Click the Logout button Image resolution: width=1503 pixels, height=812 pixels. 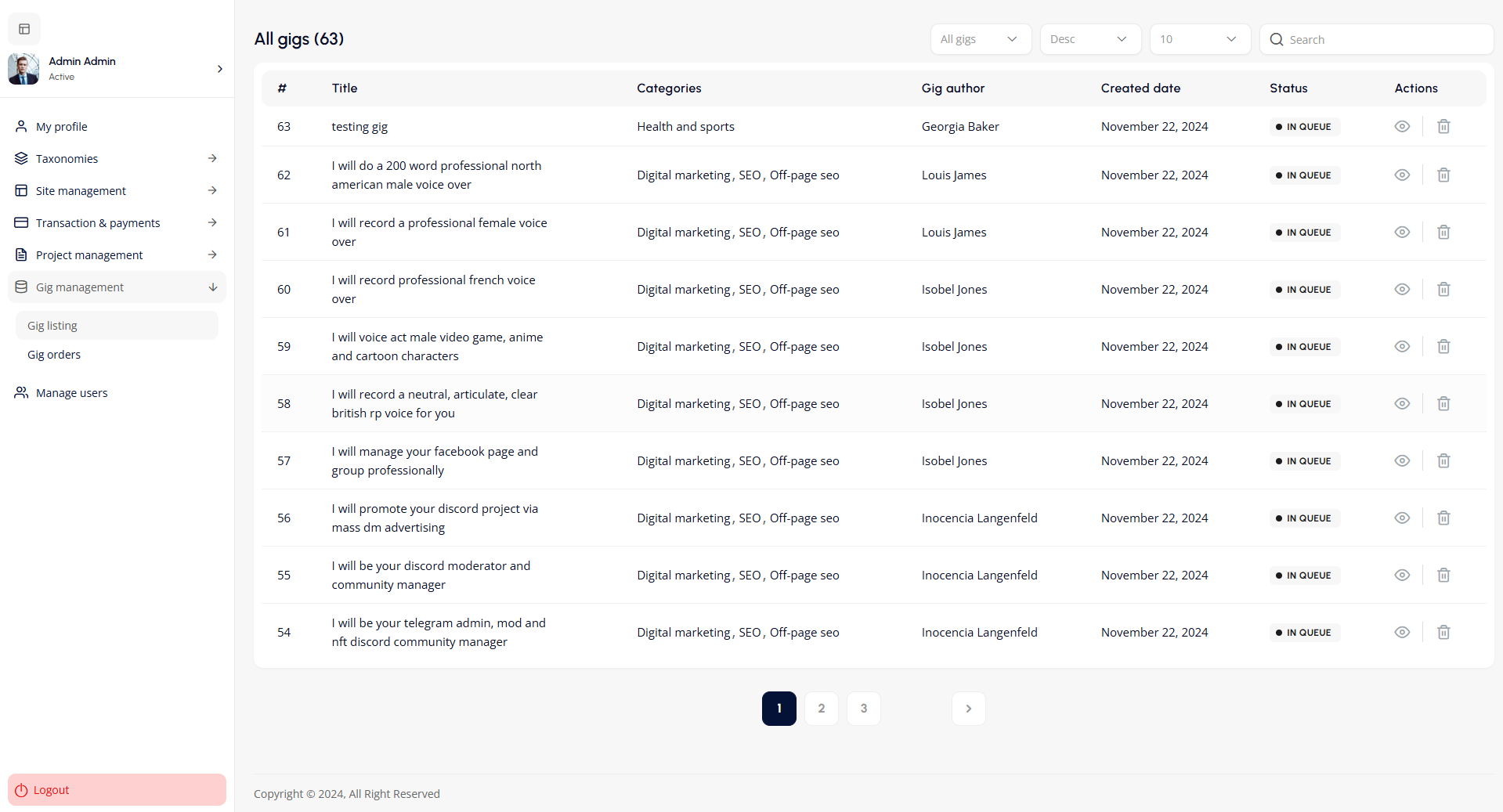[117, 789]
